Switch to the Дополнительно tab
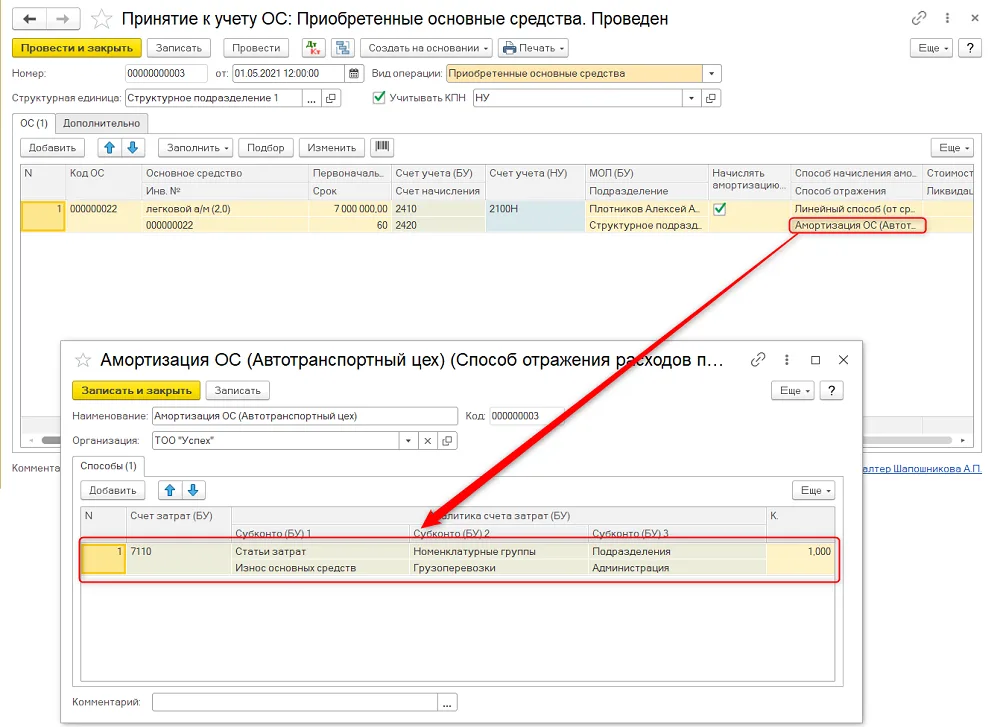This screenshot has height=727, width=1000. (x=101, y=123)
